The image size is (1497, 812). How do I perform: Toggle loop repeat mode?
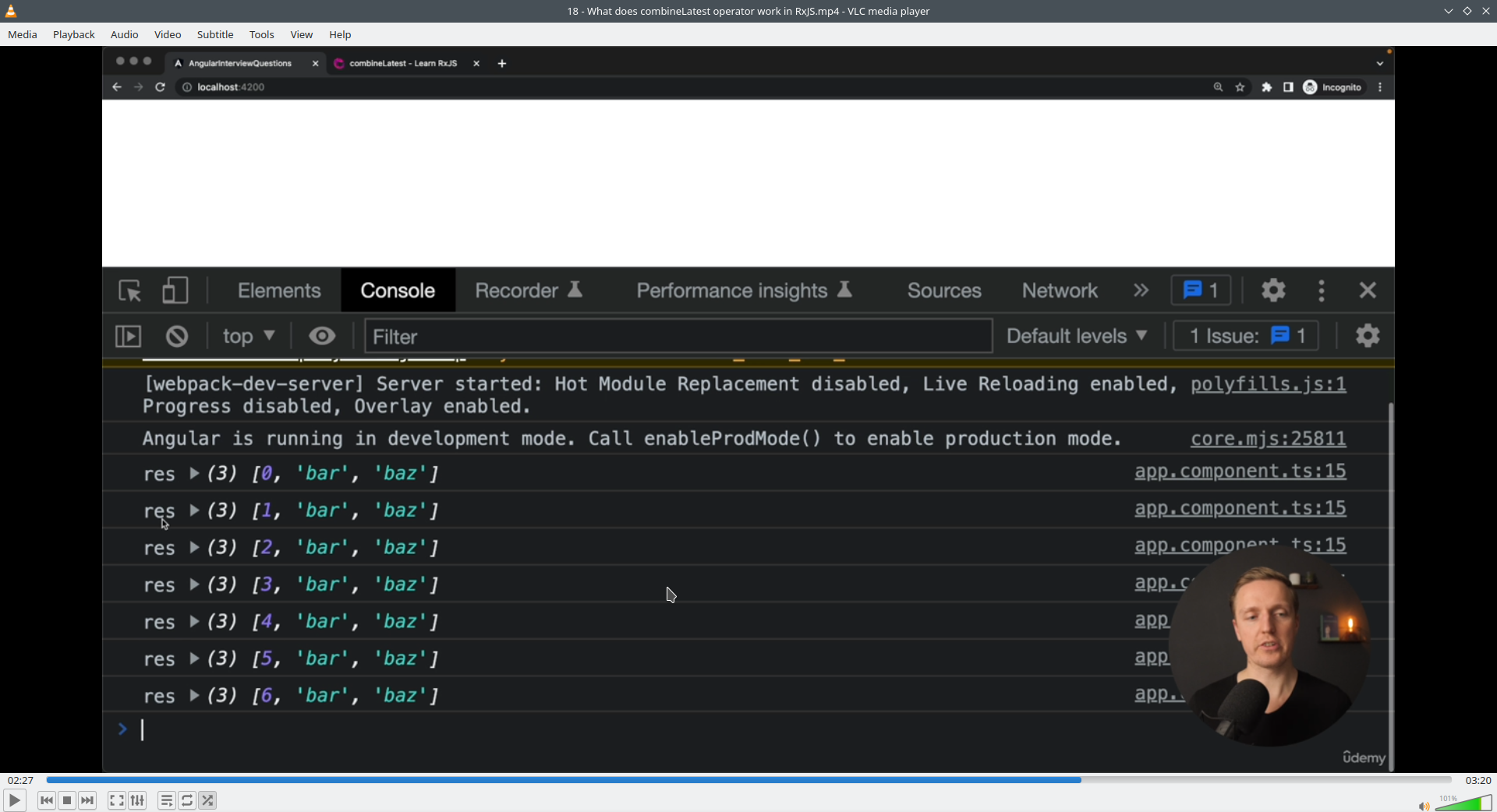(x=187, y=800)
